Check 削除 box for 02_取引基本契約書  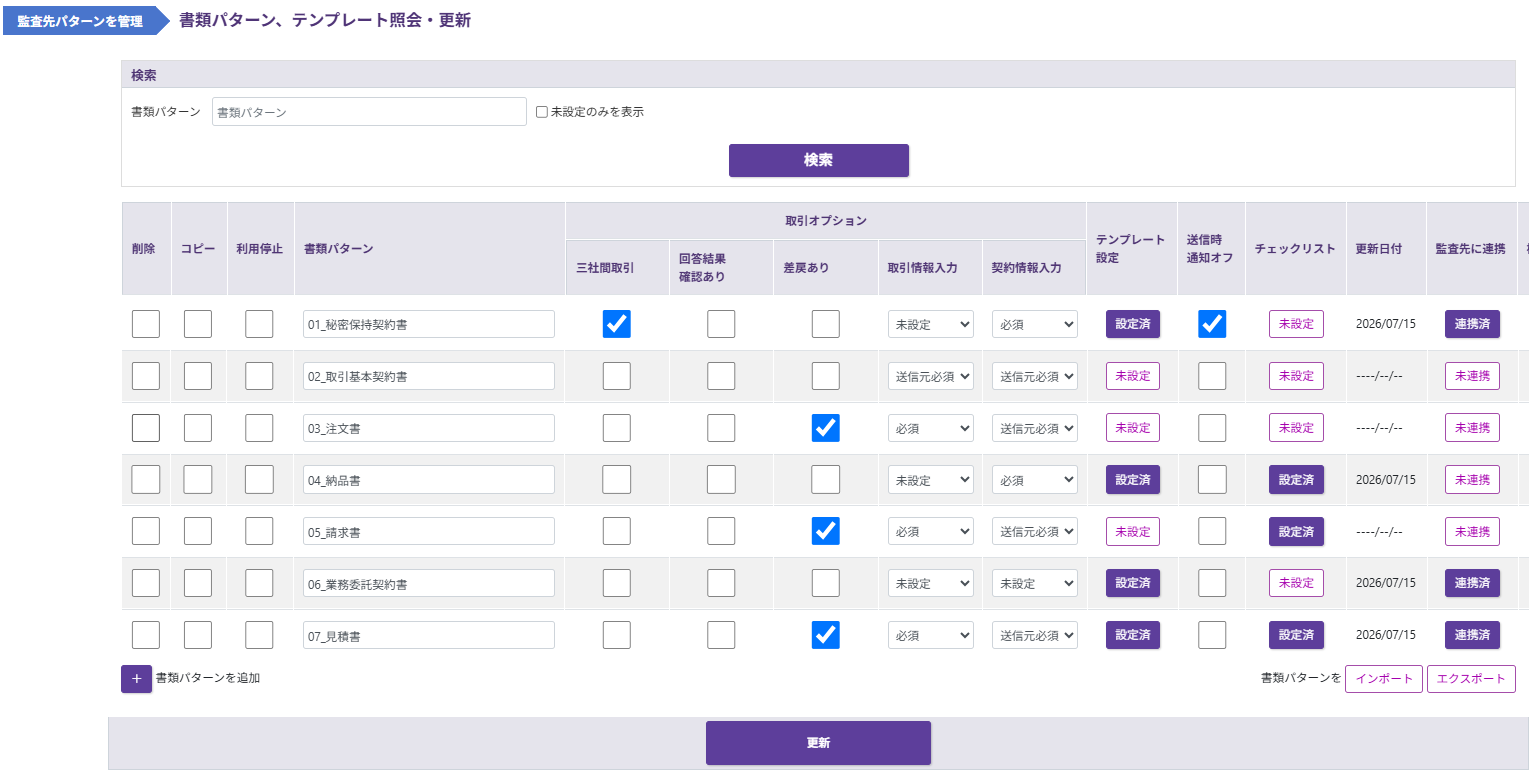pyautogui.click(x=146, y=376)
